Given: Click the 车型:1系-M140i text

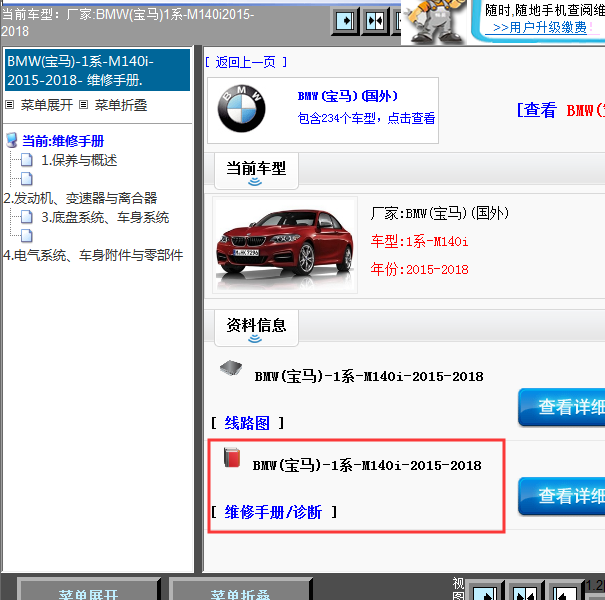Looking at the screenshot, I should click(419, 242).
